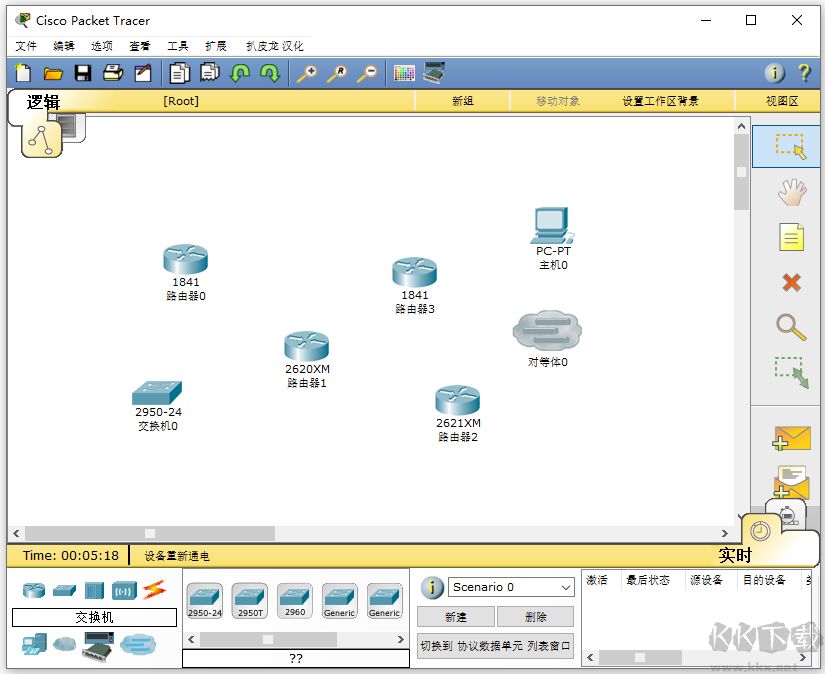Select the 2950-24 交换机0 switch on canvas
Image resolution: width=825 pixels, height=674 pixels.
click(157, 393)
